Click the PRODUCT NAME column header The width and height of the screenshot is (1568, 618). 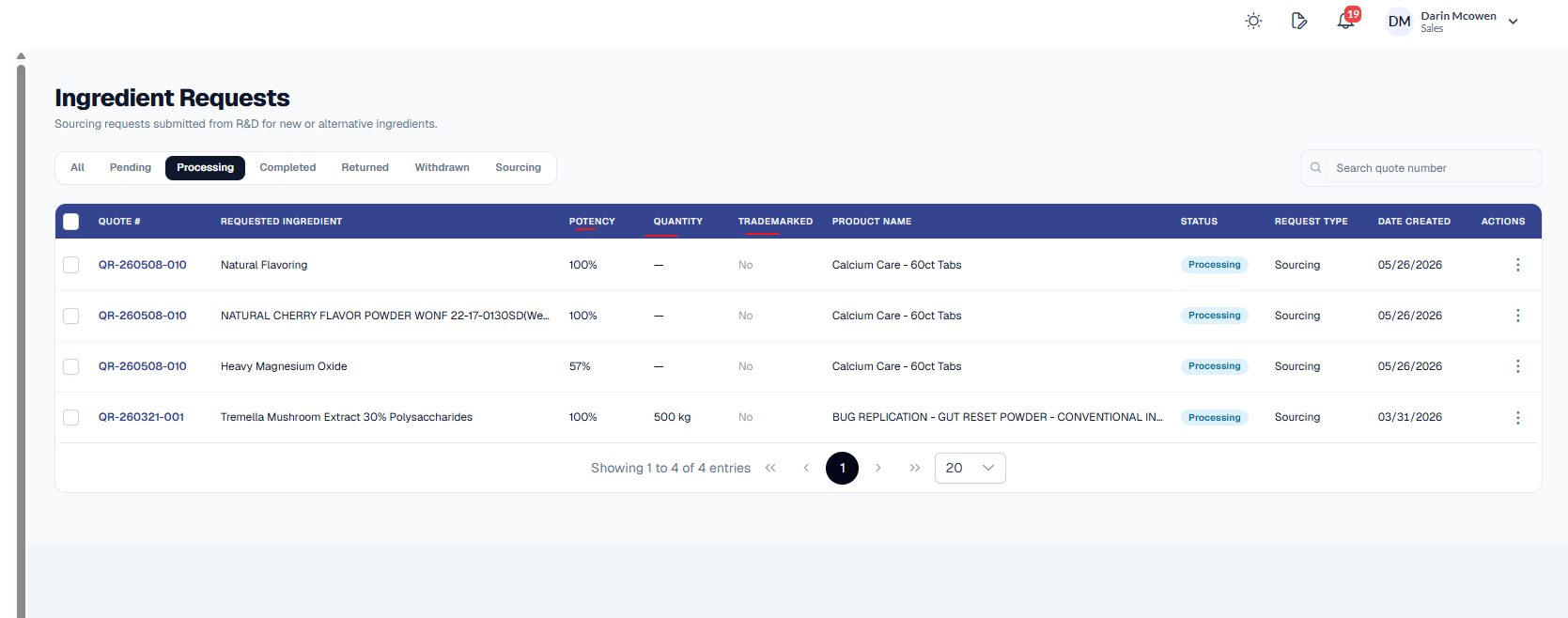click(x=872, y=222)
